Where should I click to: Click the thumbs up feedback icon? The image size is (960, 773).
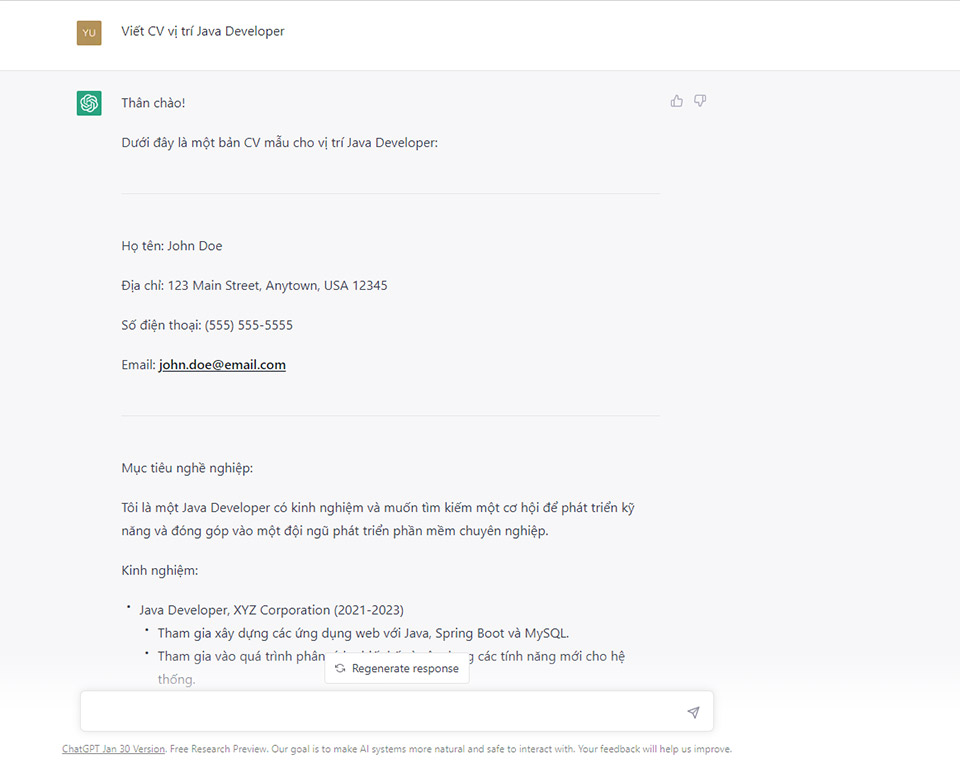pos(677,101)
